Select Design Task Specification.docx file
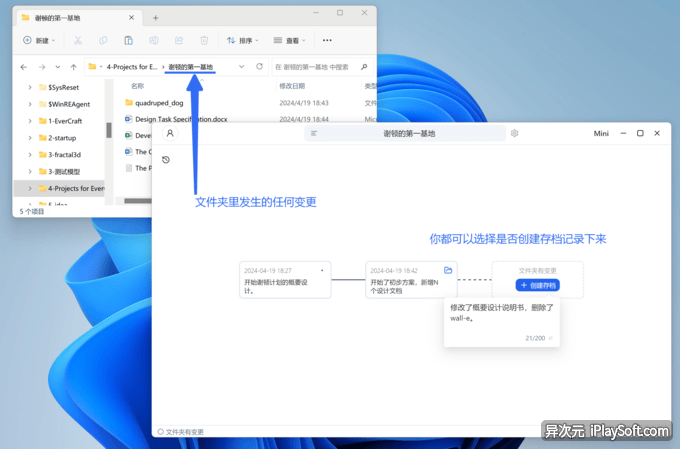Viewport: 680px width, 449px height. click(x=176, y=119)
